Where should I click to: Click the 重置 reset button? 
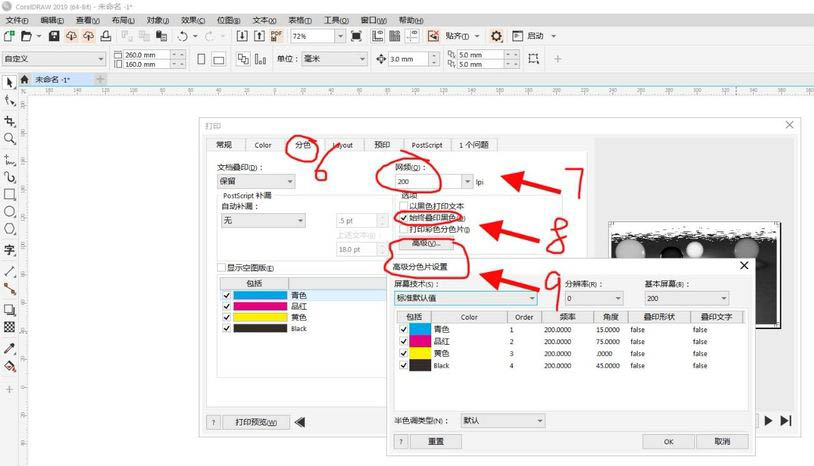pos(436,442)
